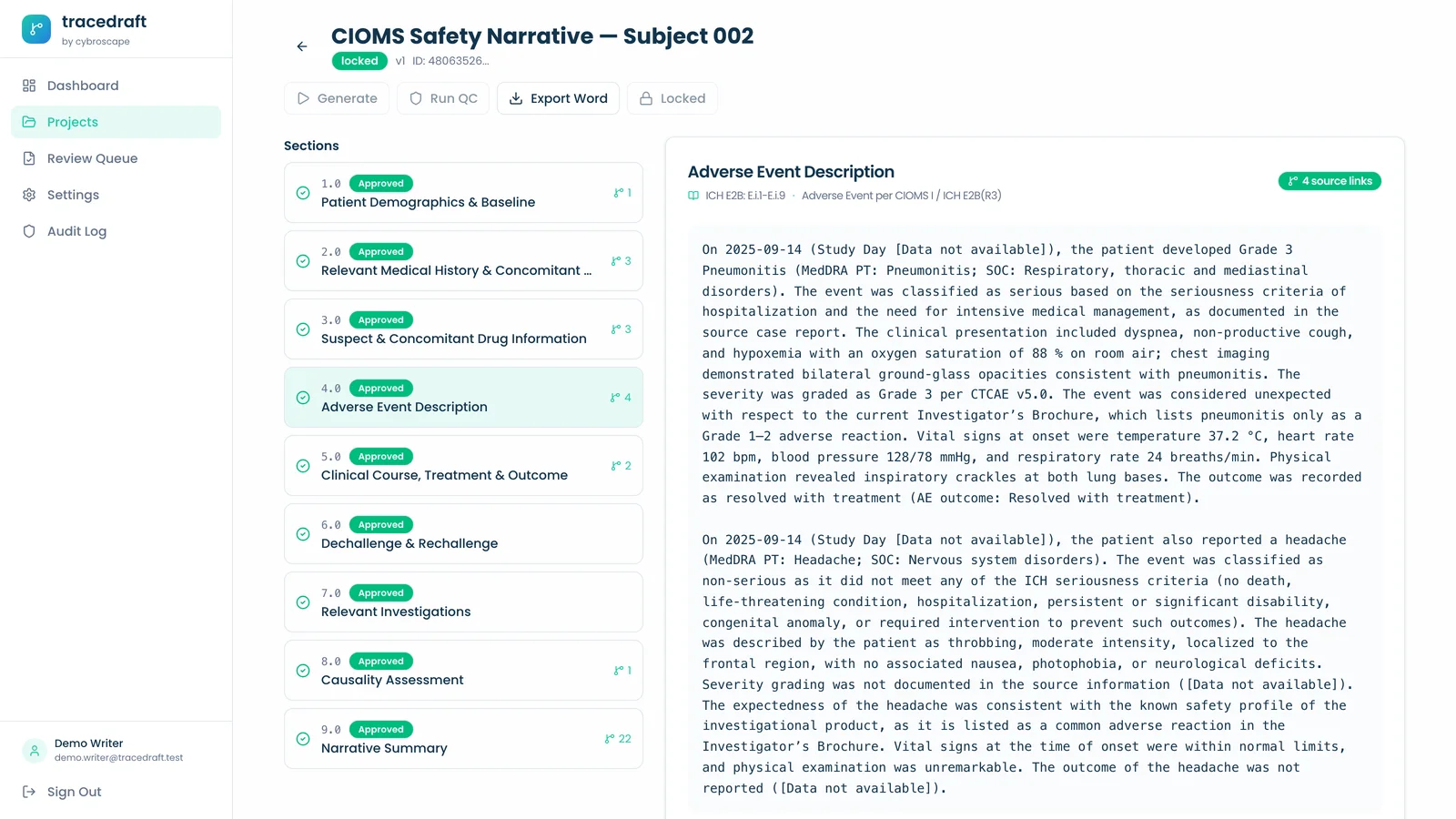1456x819 pixels.
Task: Click the Adverse Event Description narrative text
Action: pyautogui.click(x=1034, y=519)
